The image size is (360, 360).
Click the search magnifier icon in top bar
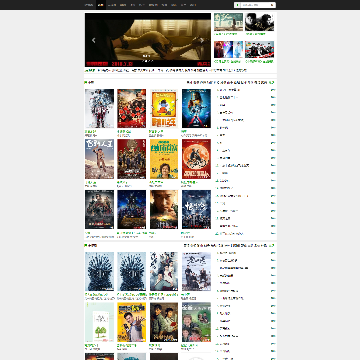coord(272,5)
